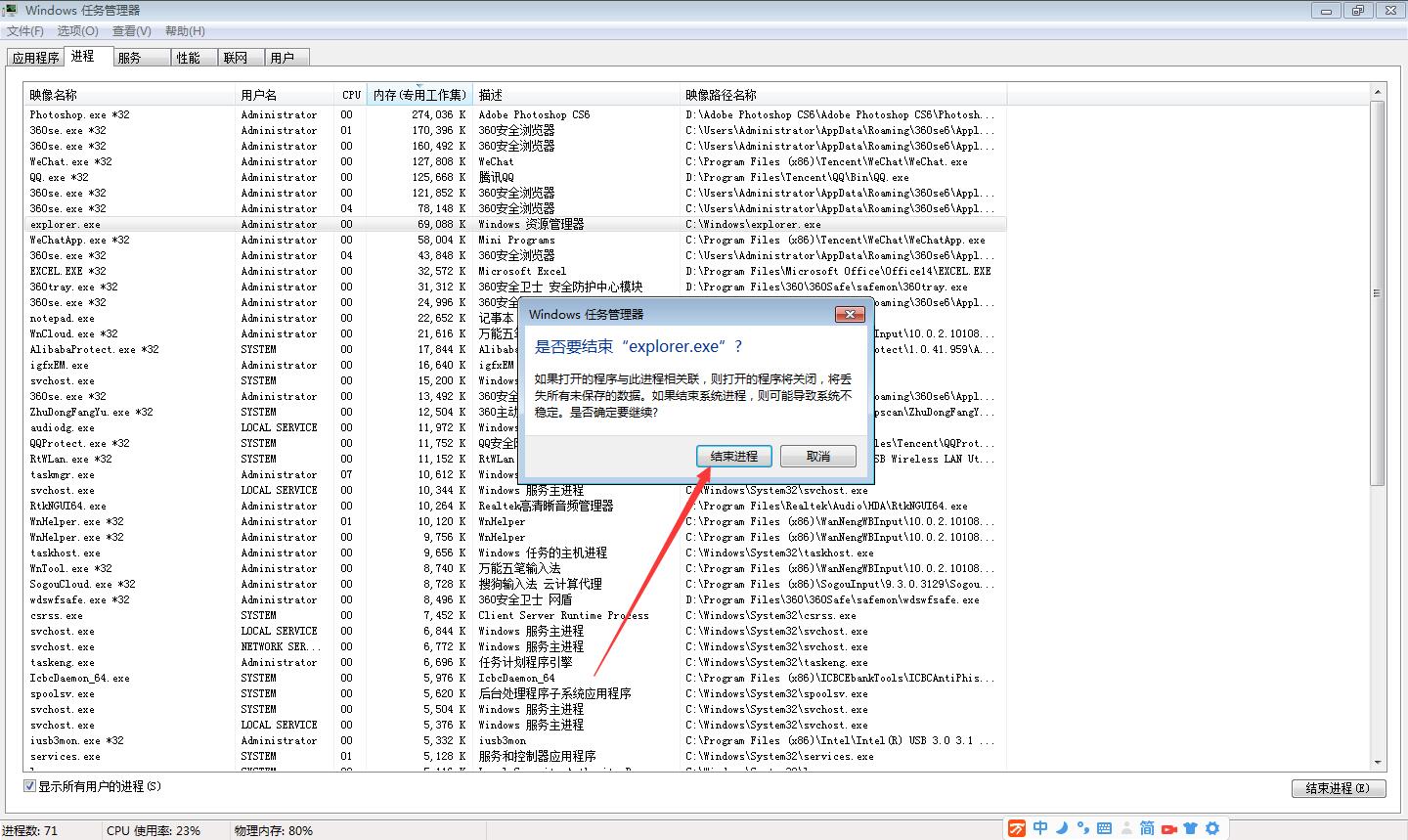Toggle the 中 Chinese/English mode icon
The width and height of the screenshot is (1408, 840).
[1040, 828]
